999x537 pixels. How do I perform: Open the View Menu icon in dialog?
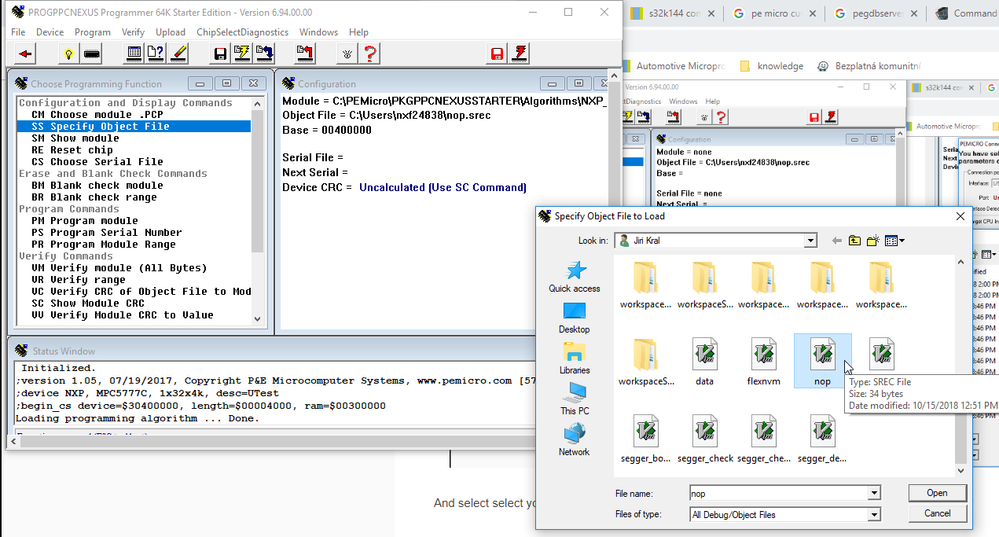point(895,241)
